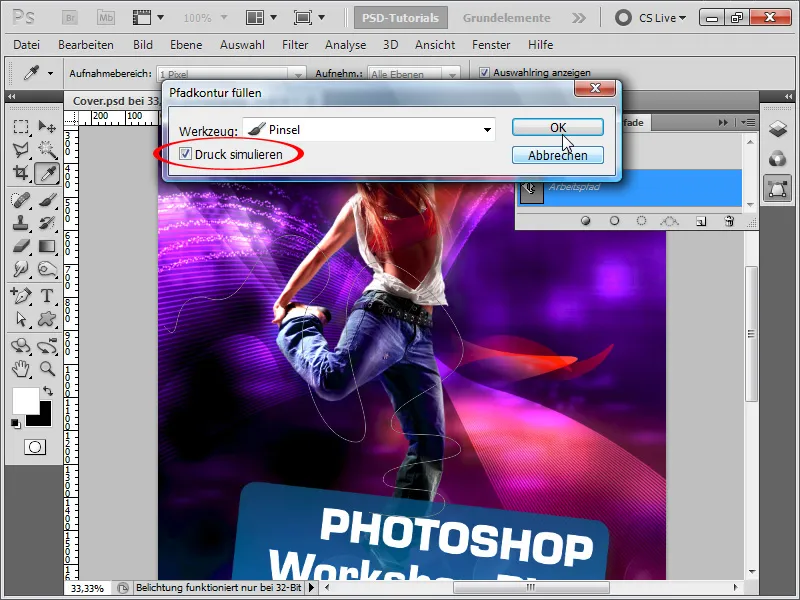This screenshot has width=800, height=600.
Task: Switch to the PSD-Tutorials workspace
Action: click(x=401, y=18)
